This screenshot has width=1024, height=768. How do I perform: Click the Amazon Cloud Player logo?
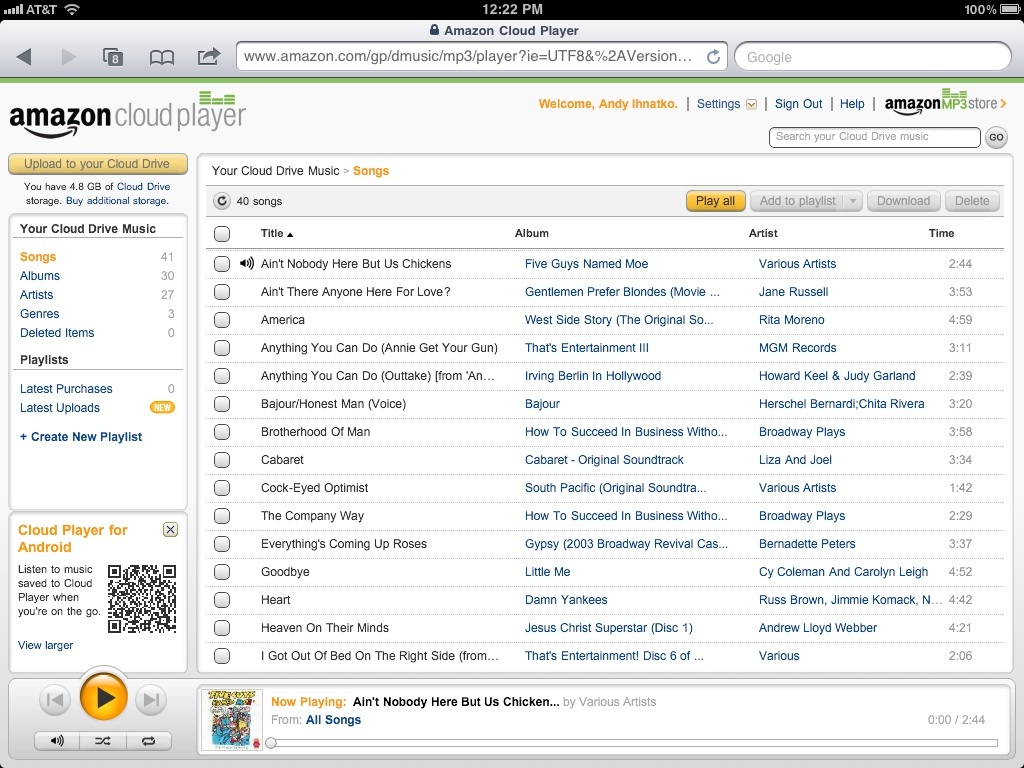(x=127, y=115)
